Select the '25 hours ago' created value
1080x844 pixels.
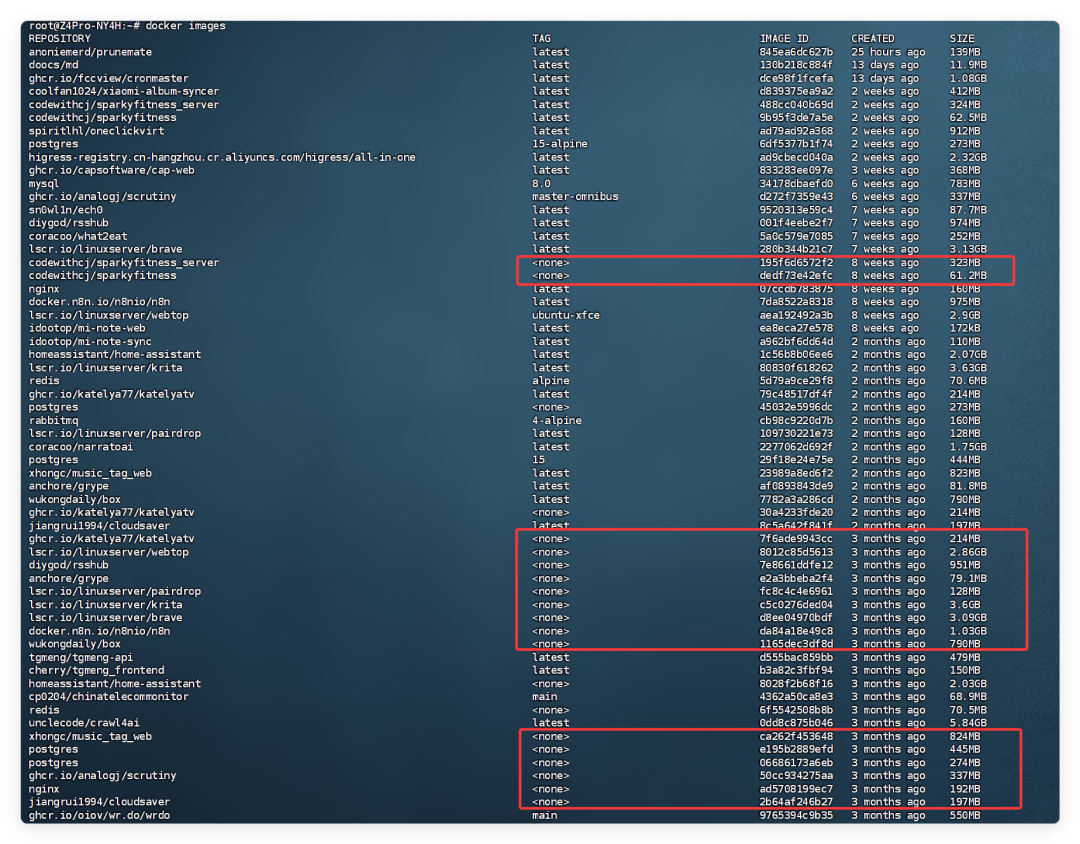[x=888, y=52]
